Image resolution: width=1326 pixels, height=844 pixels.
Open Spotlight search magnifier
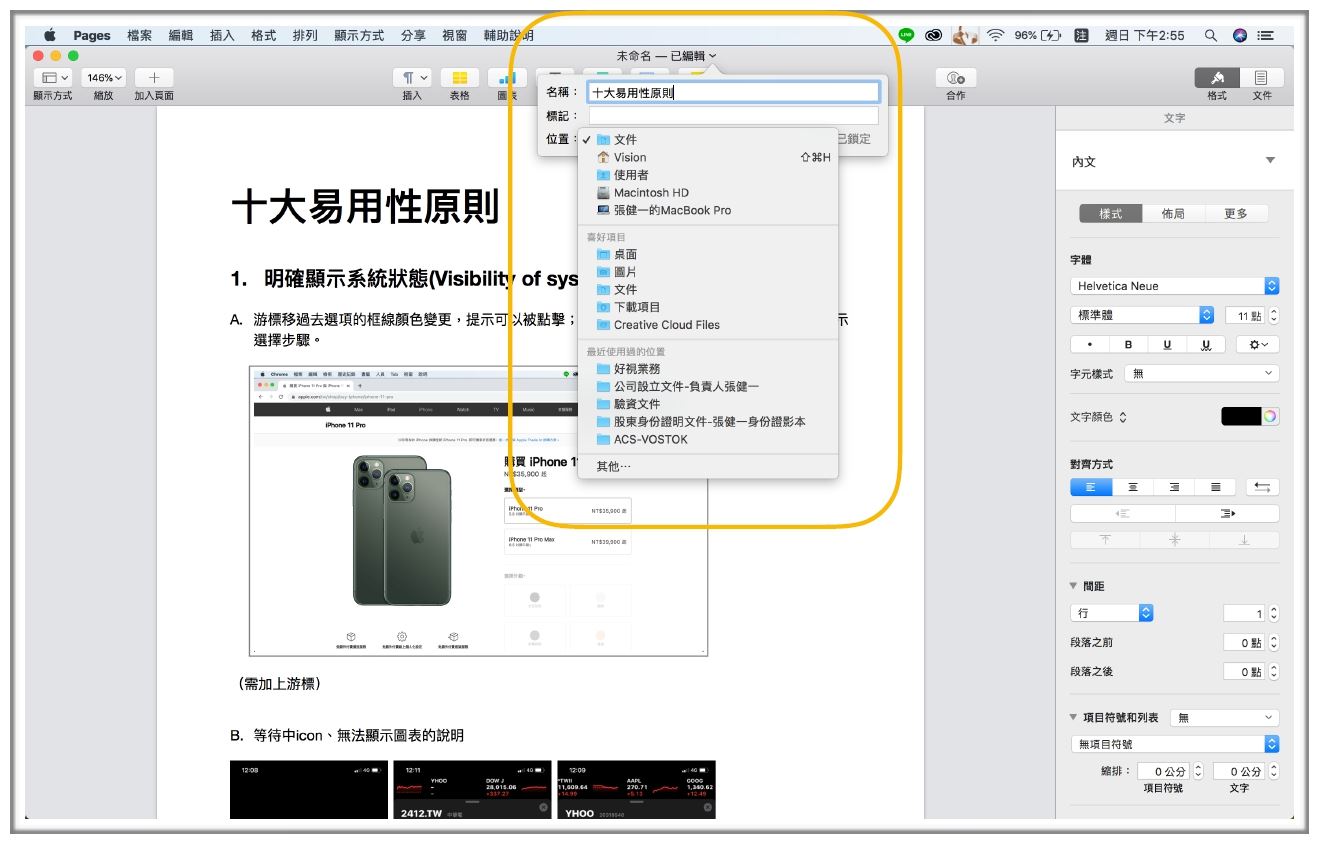1210,35
